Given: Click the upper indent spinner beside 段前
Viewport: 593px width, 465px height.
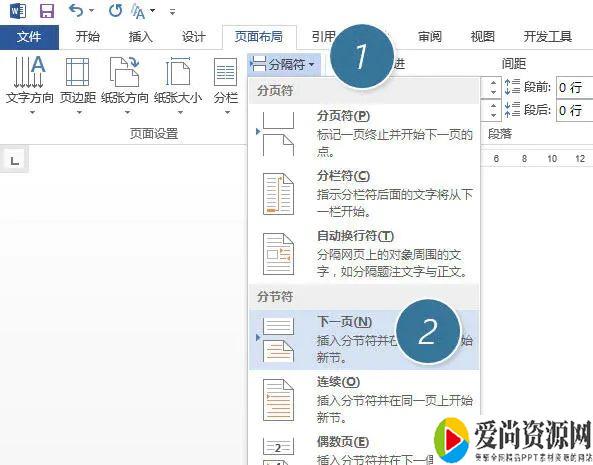Looking at the screenshot, I should tap(493, 88).
